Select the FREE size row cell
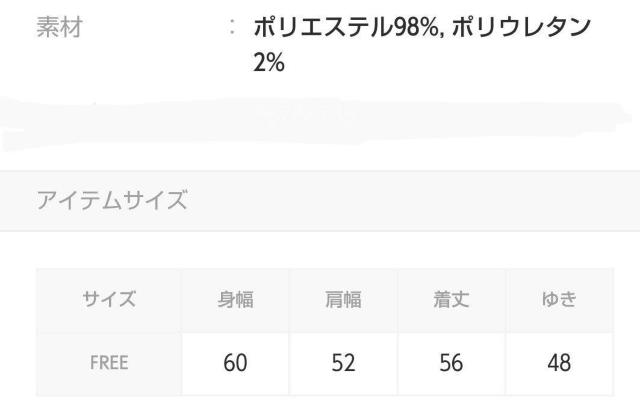The width and height of the screenshot is (640, 400). [x=108, y=362]
